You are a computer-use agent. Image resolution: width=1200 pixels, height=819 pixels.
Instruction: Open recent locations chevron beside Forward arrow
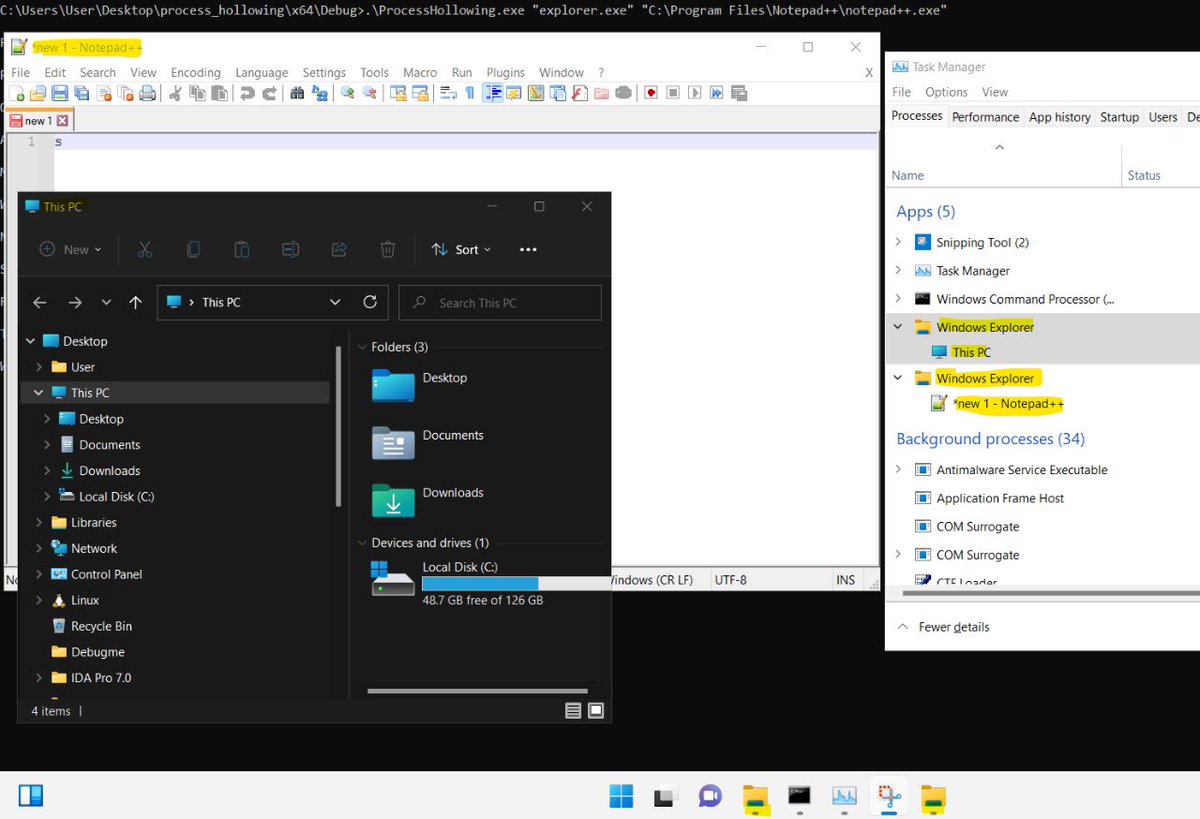coord(106,302)
